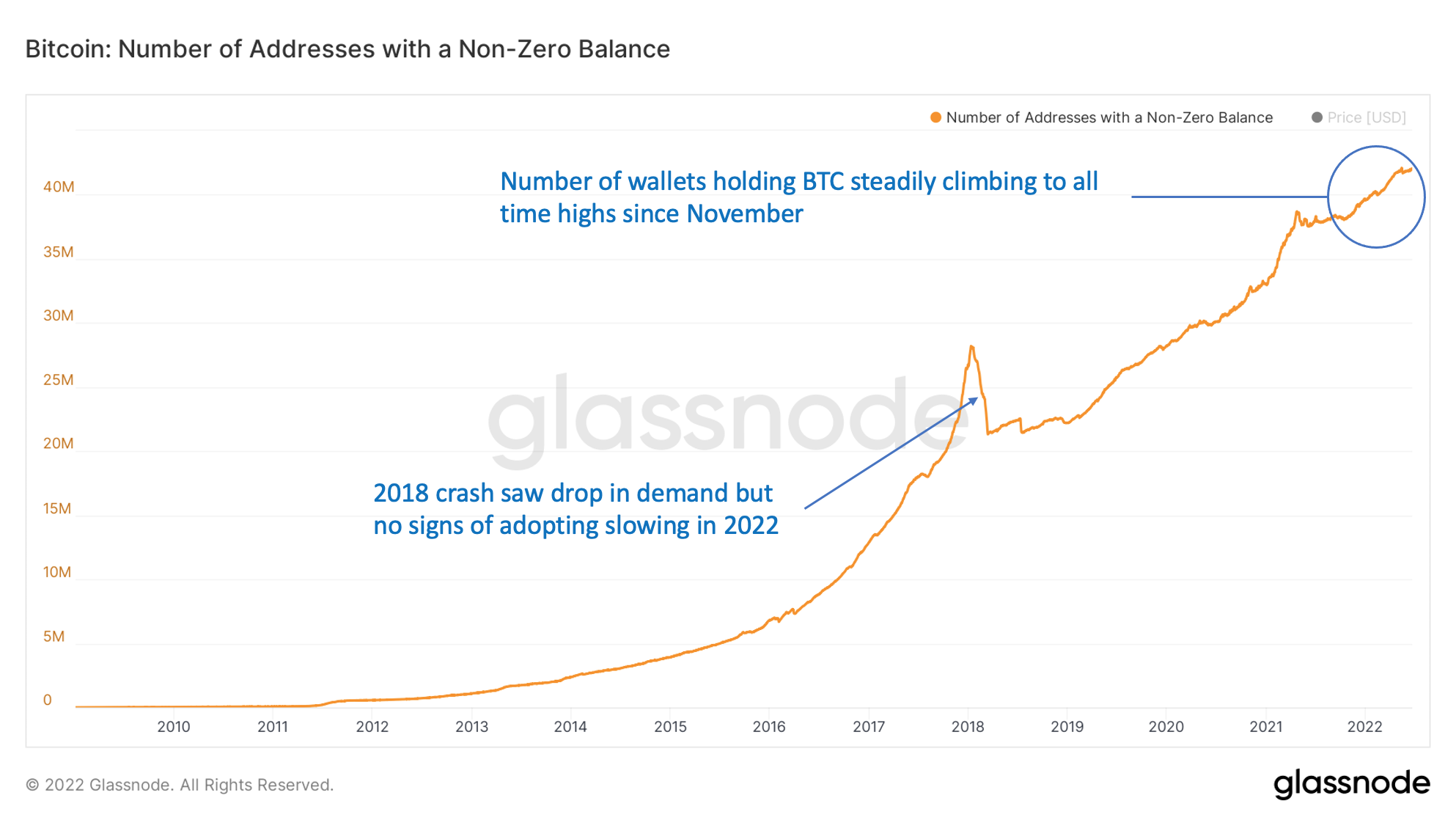
Task: Click the blue circle highlighting the 2022 peak
Action: (x=1376, y=197)
